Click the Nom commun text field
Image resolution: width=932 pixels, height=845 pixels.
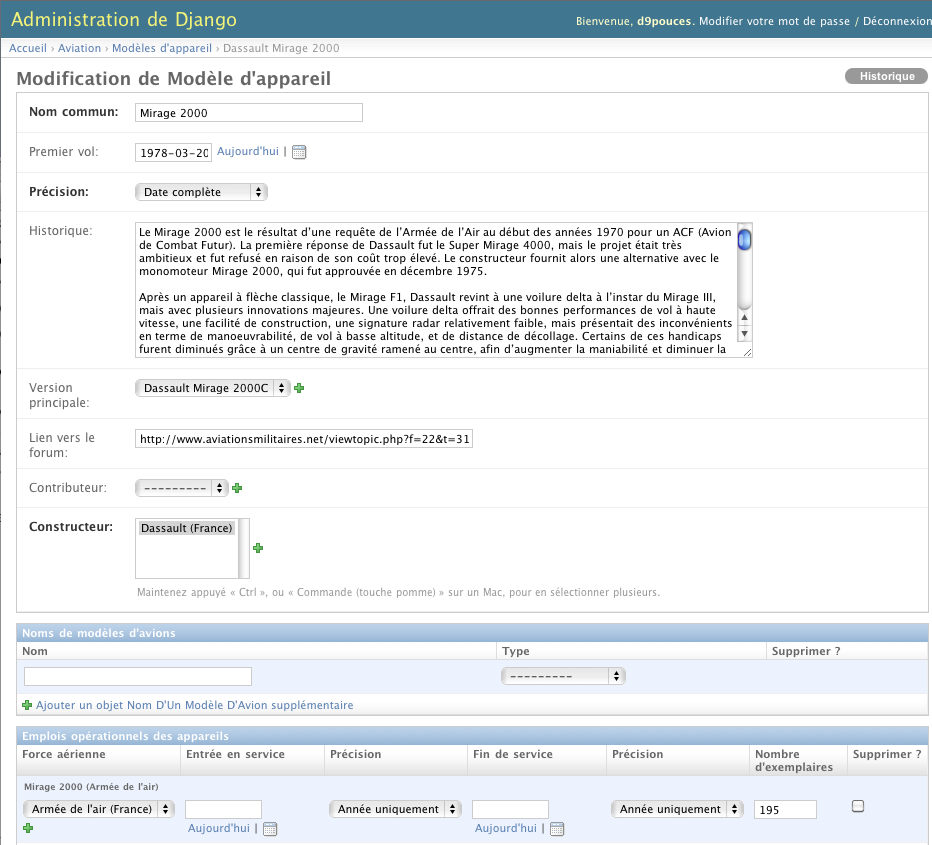248,113
